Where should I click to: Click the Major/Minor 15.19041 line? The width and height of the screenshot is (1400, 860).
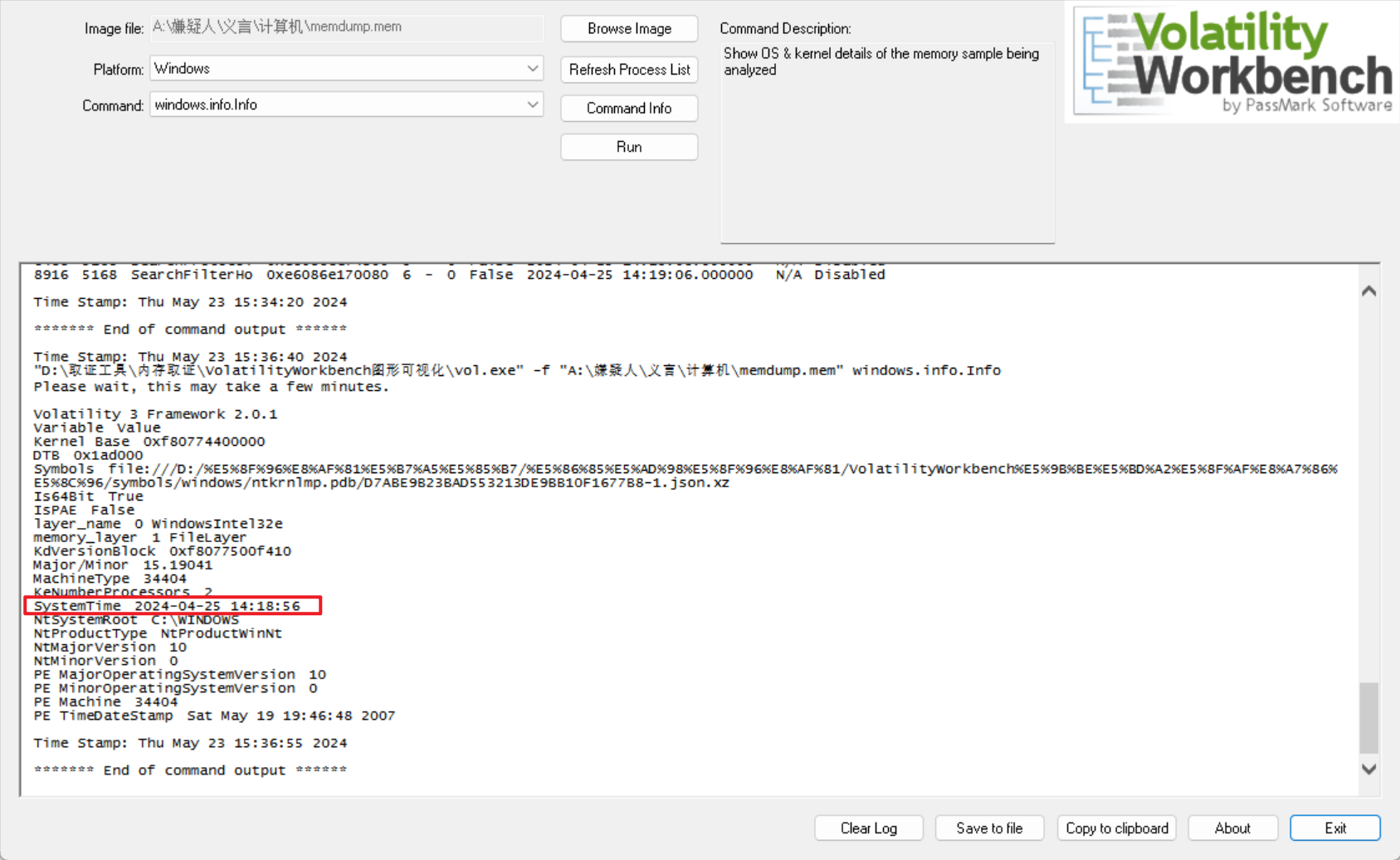tap(123, 565)
